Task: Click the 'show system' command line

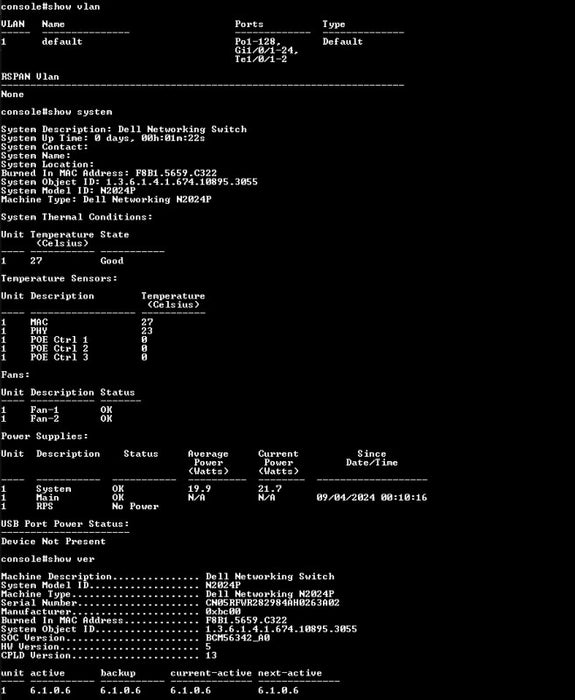Action: click(x=56, y=112)
